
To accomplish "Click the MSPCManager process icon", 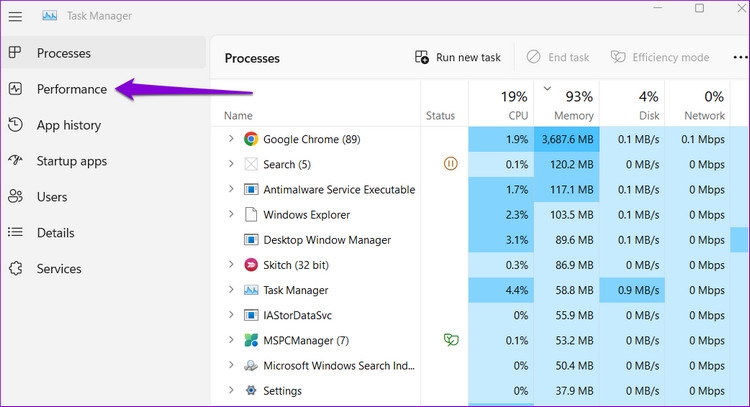I will (x=251, y=341).
